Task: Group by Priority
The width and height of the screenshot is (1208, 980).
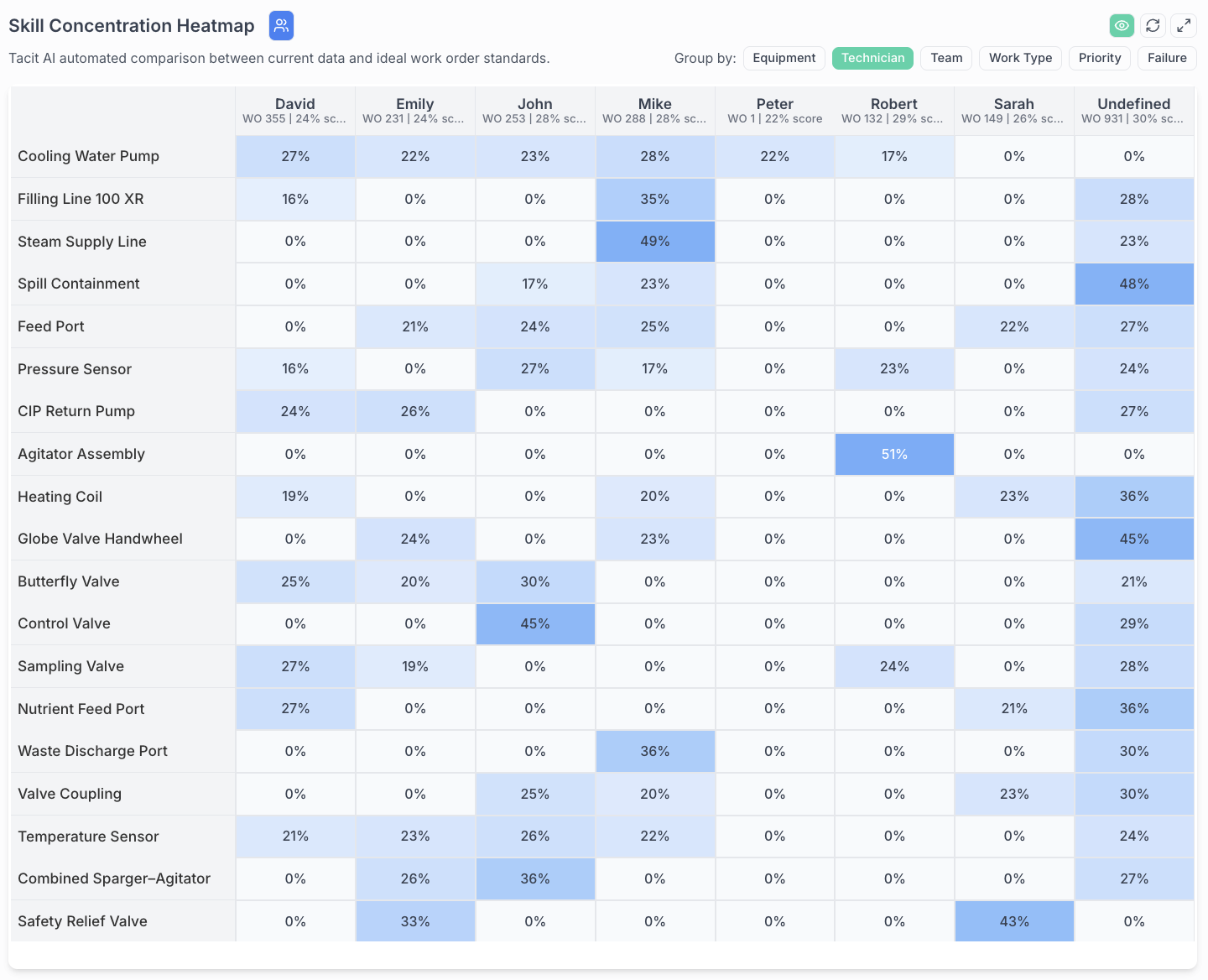Action: [x=1099, y=58]
